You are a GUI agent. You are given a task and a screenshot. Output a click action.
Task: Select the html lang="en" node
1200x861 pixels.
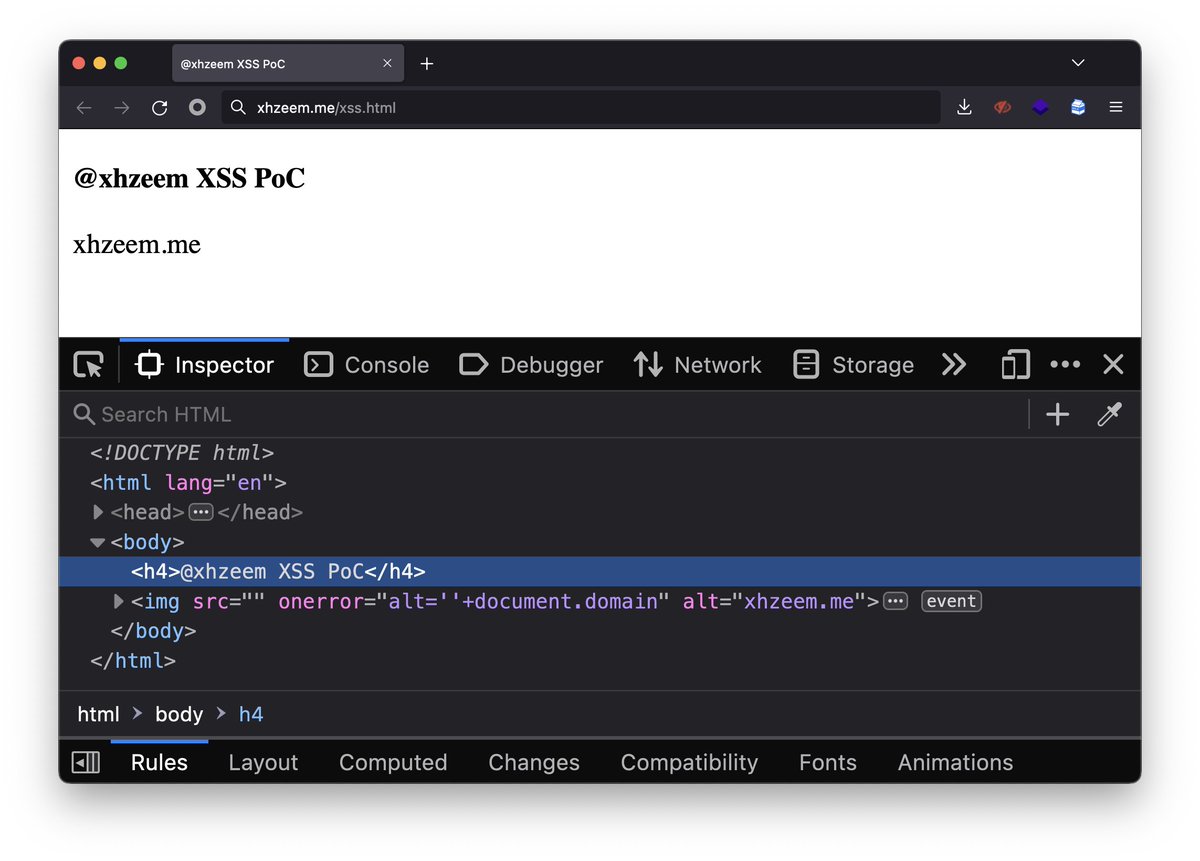click(188, 482)
